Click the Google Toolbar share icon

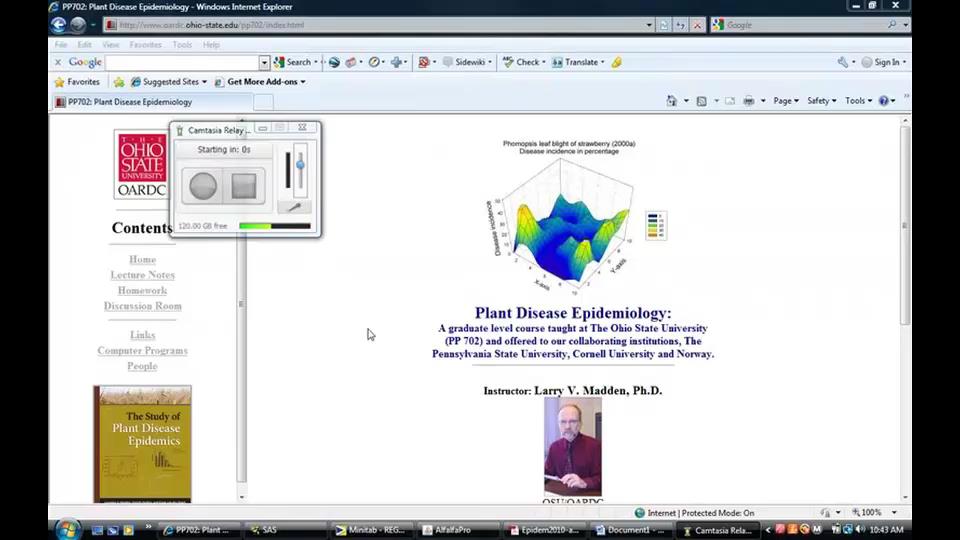(351, 62)
